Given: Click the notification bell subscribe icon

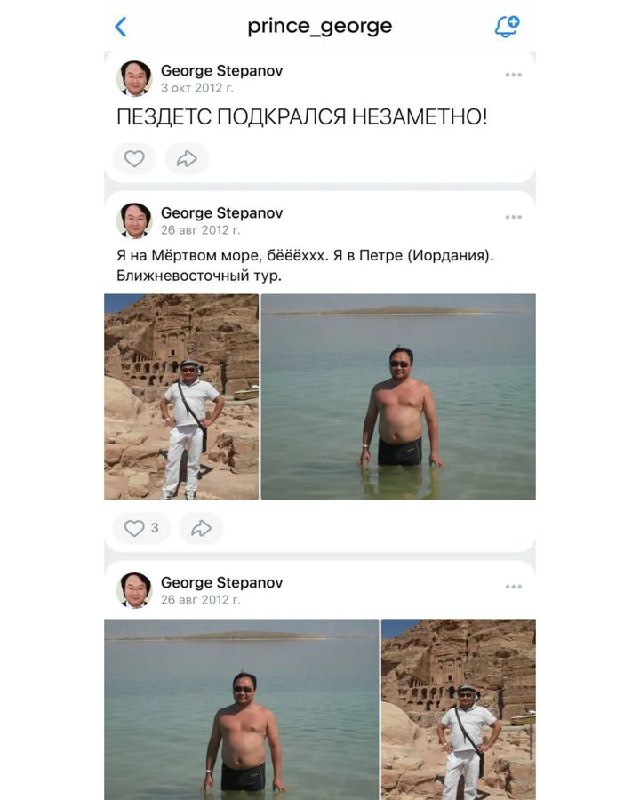Looking at the screenshot, I should pyautogui.click(x=507, y=27).
